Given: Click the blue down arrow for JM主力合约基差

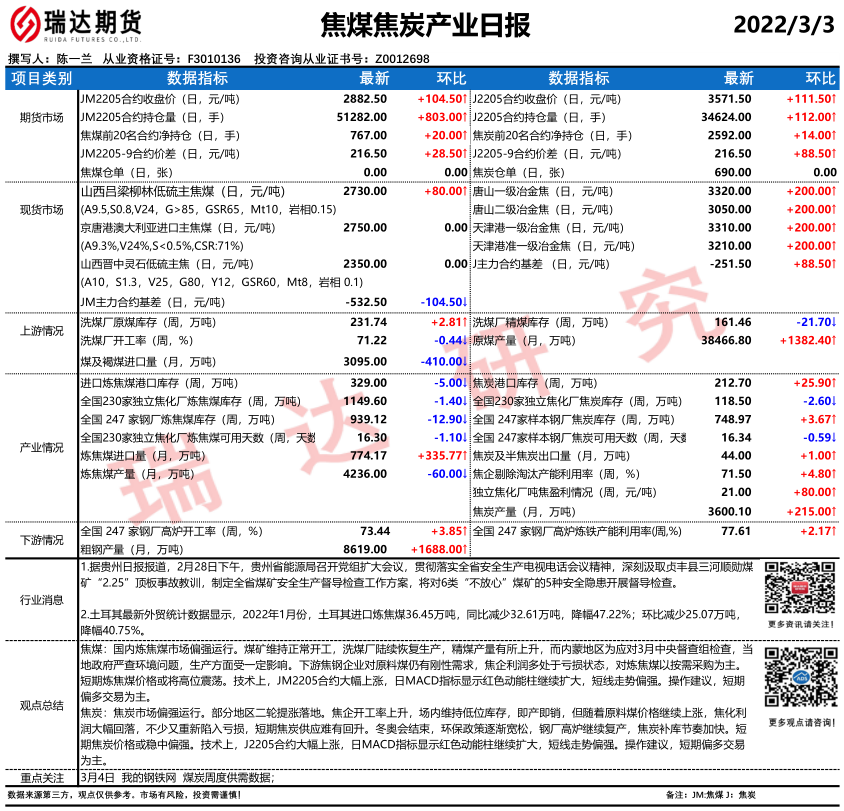Looking at the screenshot, I should pos(465,301).
